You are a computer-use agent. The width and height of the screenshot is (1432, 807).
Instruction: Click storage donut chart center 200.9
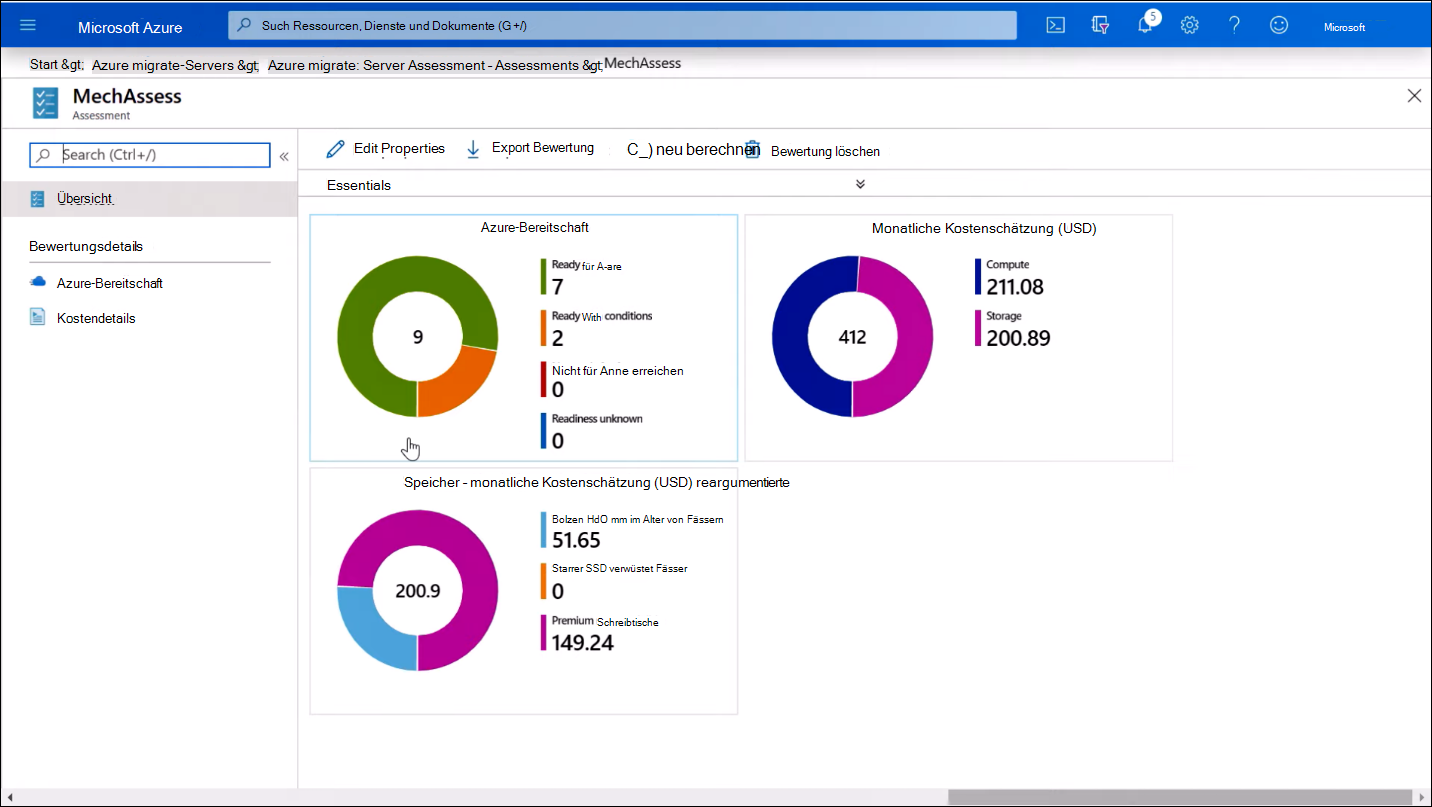click(x=418, y=591)
